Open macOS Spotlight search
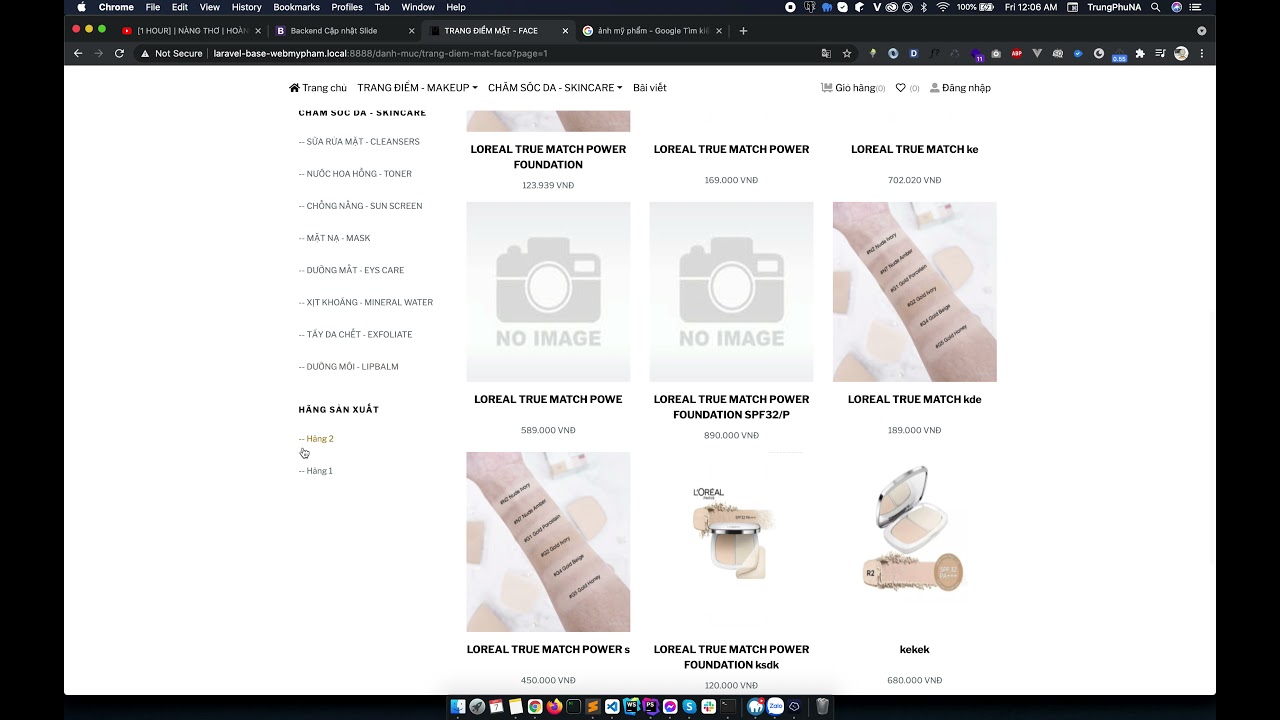Image resolution: width=1280 pixels, height=720 pixels. pos(1155,7)
